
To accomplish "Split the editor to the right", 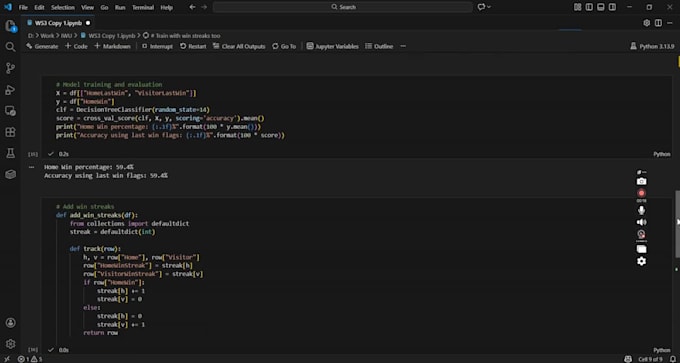I will [x=658, y=23].
